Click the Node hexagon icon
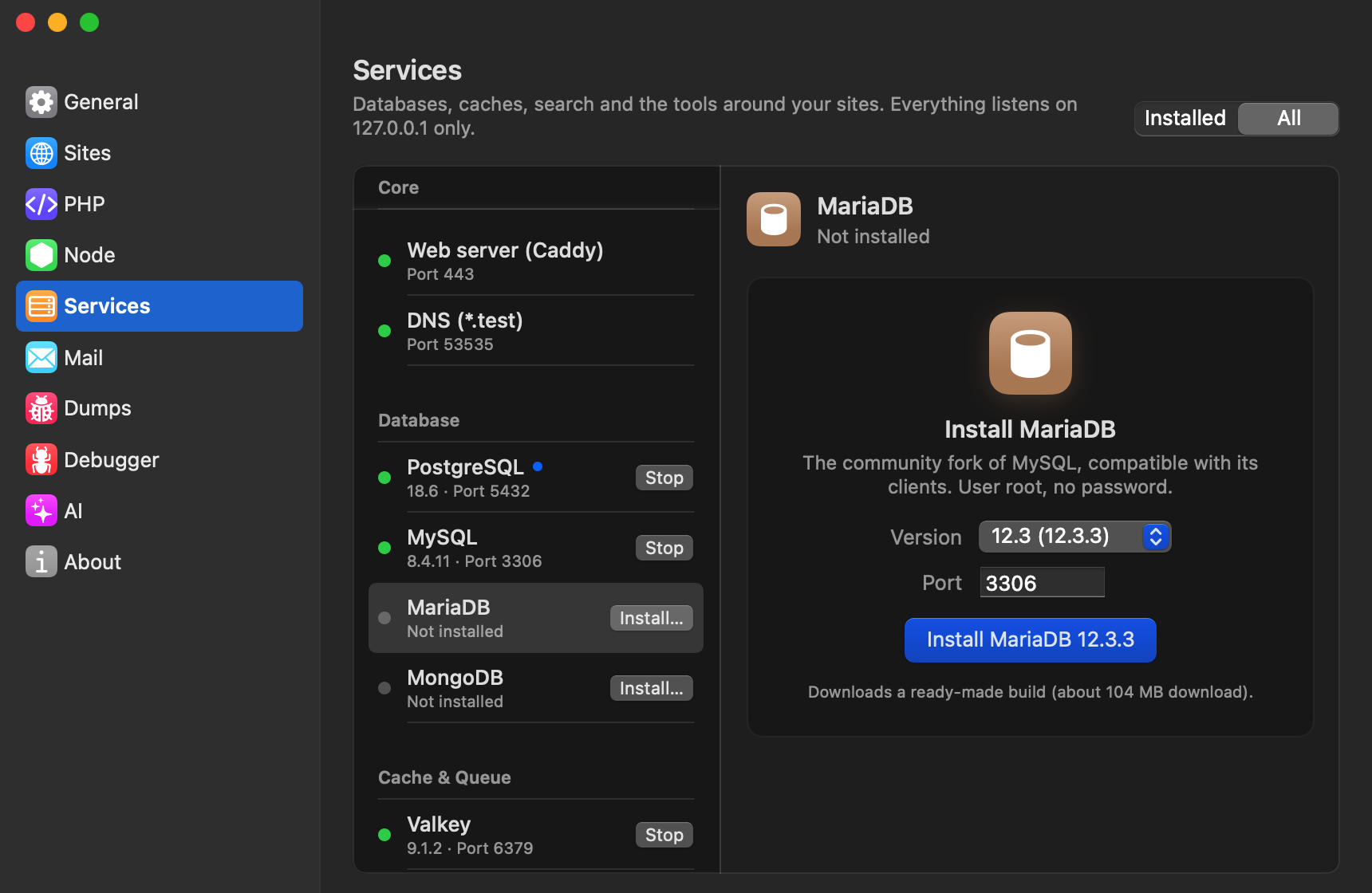 pyautogui.click(x=41, y=255)
